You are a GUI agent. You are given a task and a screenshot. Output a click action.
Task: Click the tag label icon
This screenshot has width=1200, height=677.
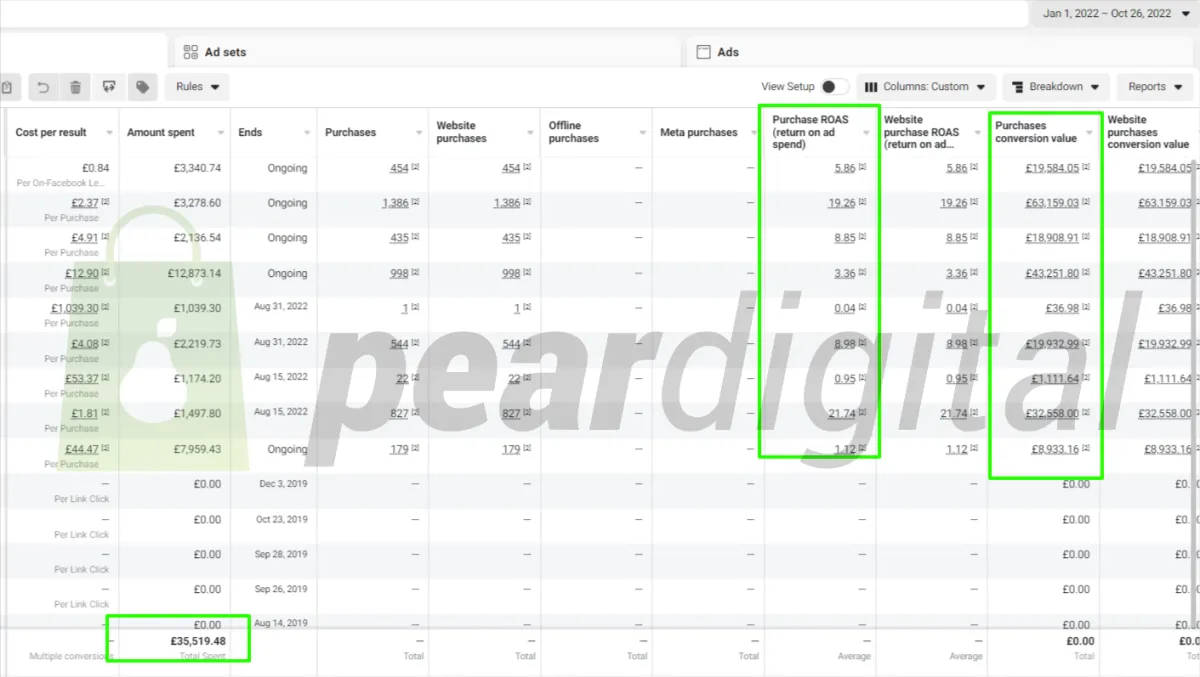pyautogui.click(x=143, y=87)
